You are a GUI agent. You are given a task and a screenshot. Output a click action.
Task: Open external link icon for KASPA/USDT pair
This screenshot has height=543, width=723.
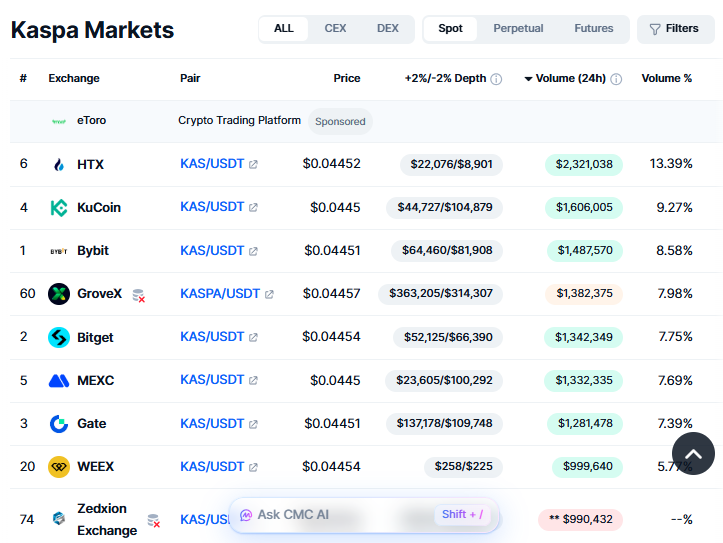[269, 294]
